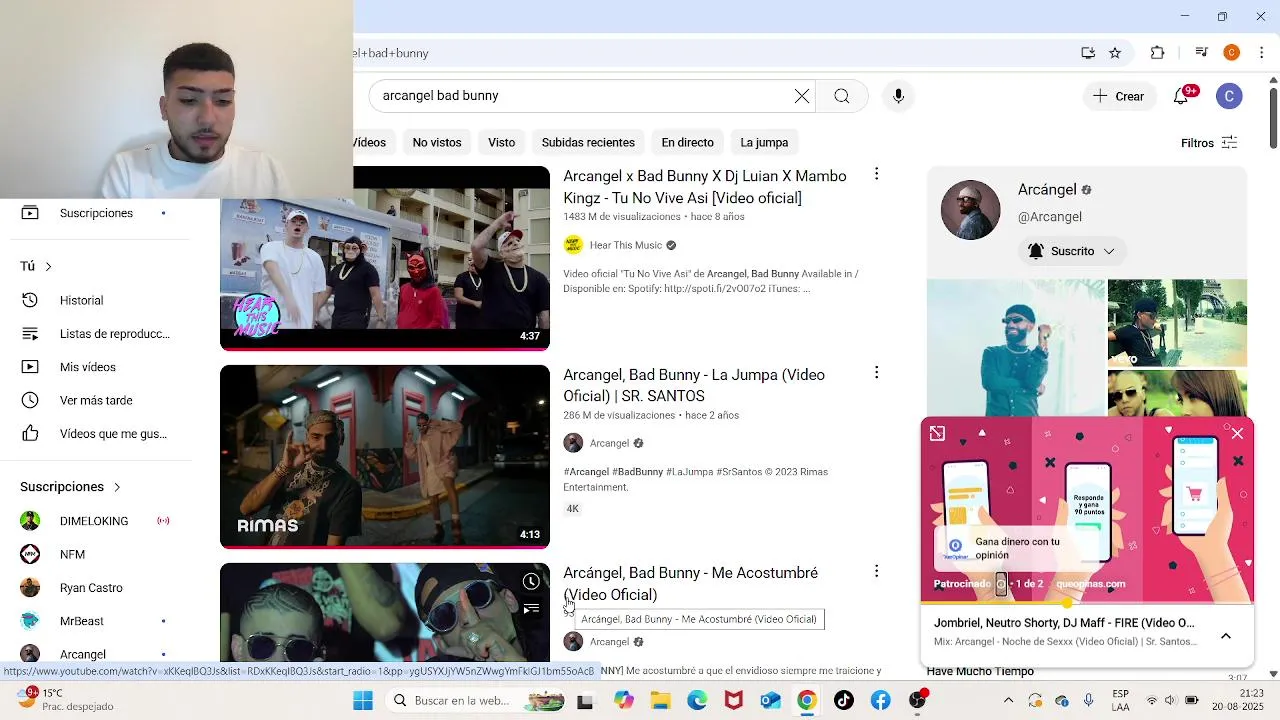Play the La Jumpa video thumbnail
The image size is (1280, 720).
[385, 456]
